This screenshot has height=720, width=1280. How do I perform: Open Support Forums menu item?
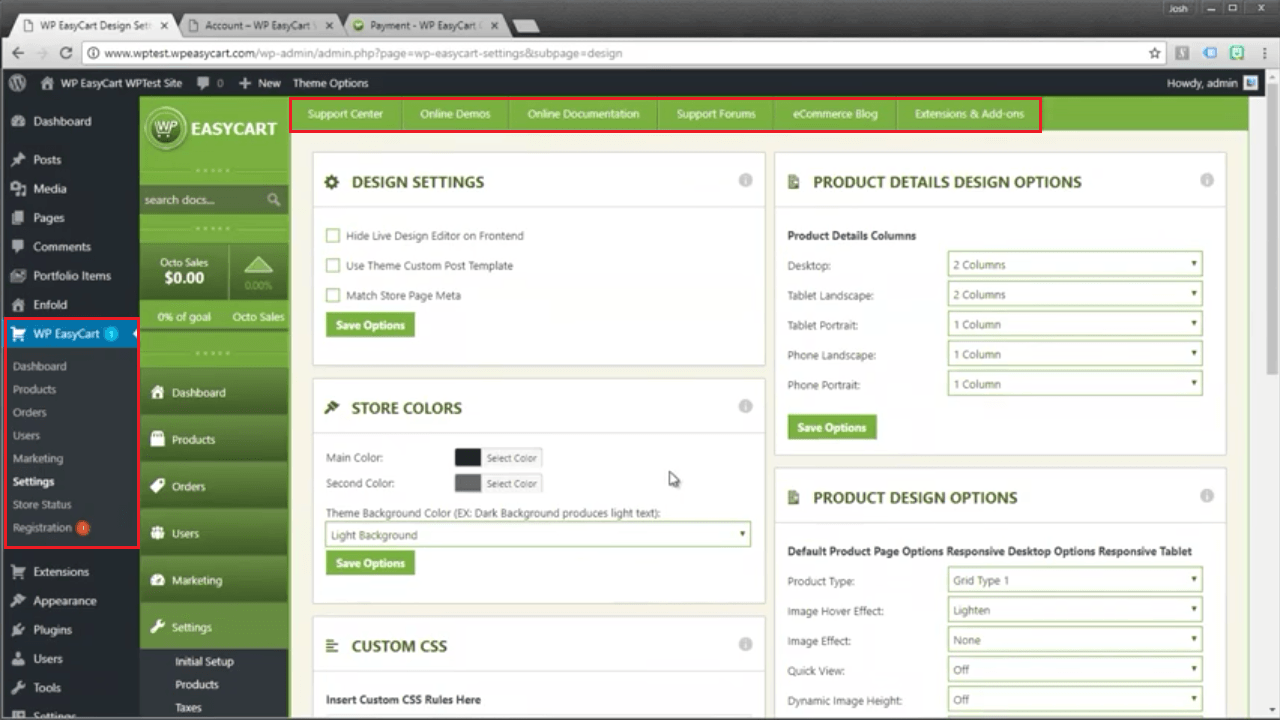pyautogui.click(x=716, y=114)
